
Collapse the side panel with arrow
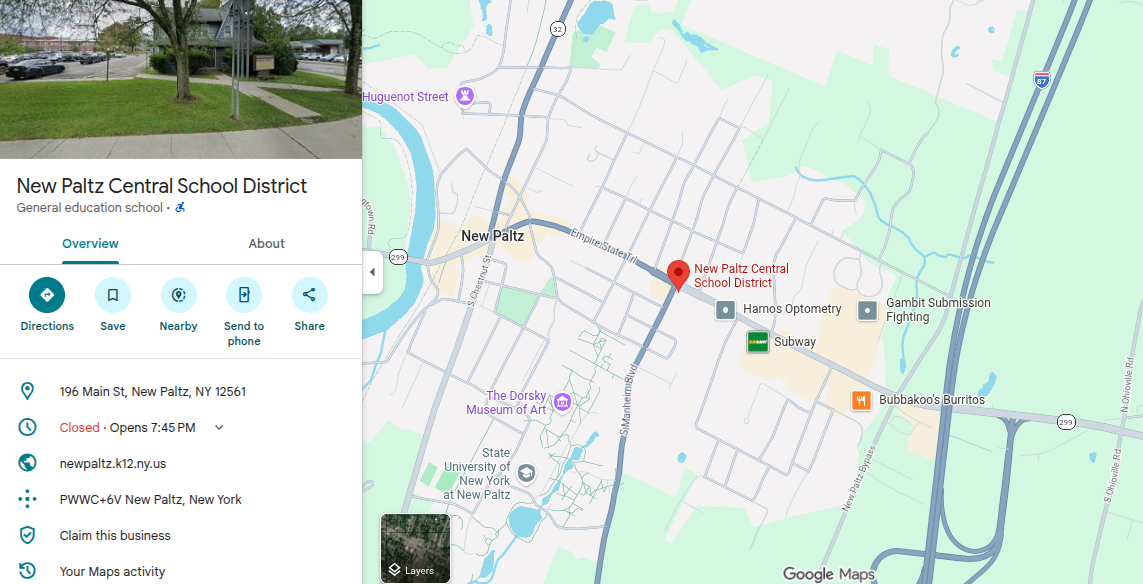[372, 272]
